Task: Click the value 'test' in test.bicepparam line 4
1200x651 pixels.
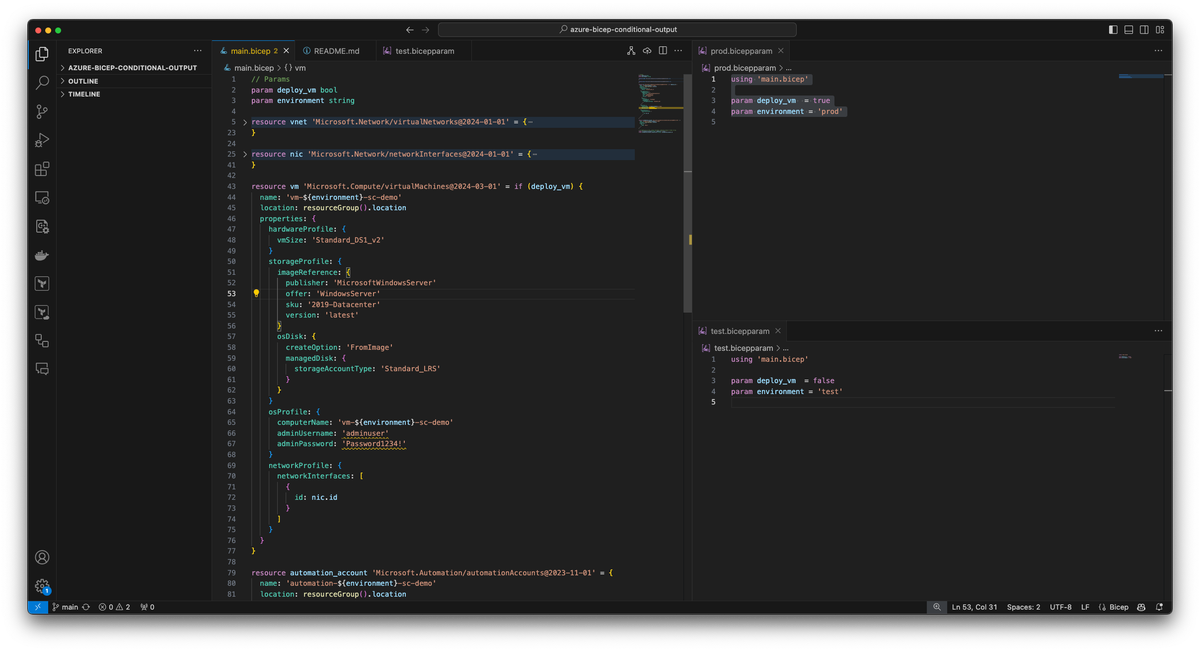Action: coord(830,392)
